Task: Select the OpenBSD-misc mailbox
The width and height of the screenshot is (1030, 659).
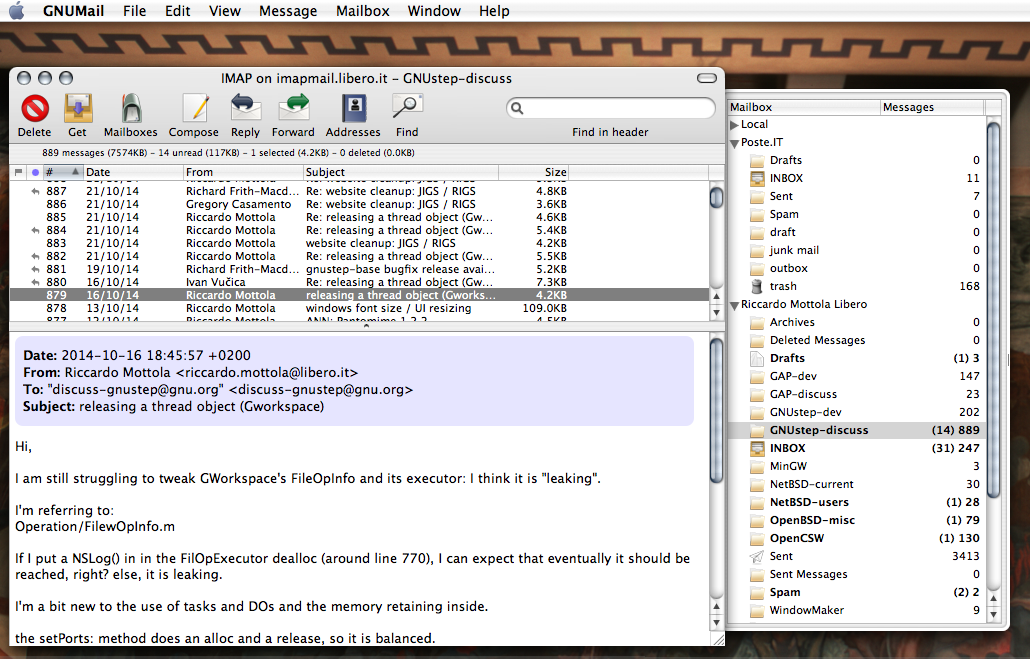Action: 857,520
